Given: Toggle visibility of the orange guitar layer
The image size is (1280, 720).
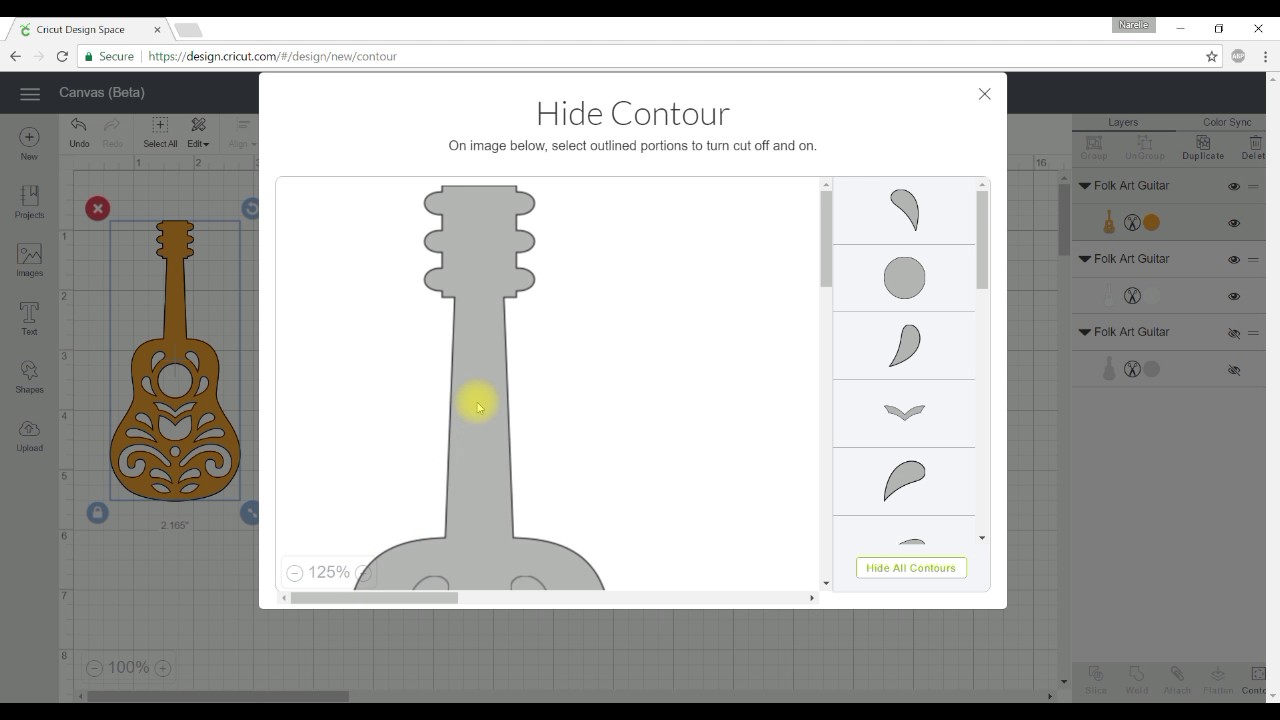Looking at the screenshot, I should 1234,223.
